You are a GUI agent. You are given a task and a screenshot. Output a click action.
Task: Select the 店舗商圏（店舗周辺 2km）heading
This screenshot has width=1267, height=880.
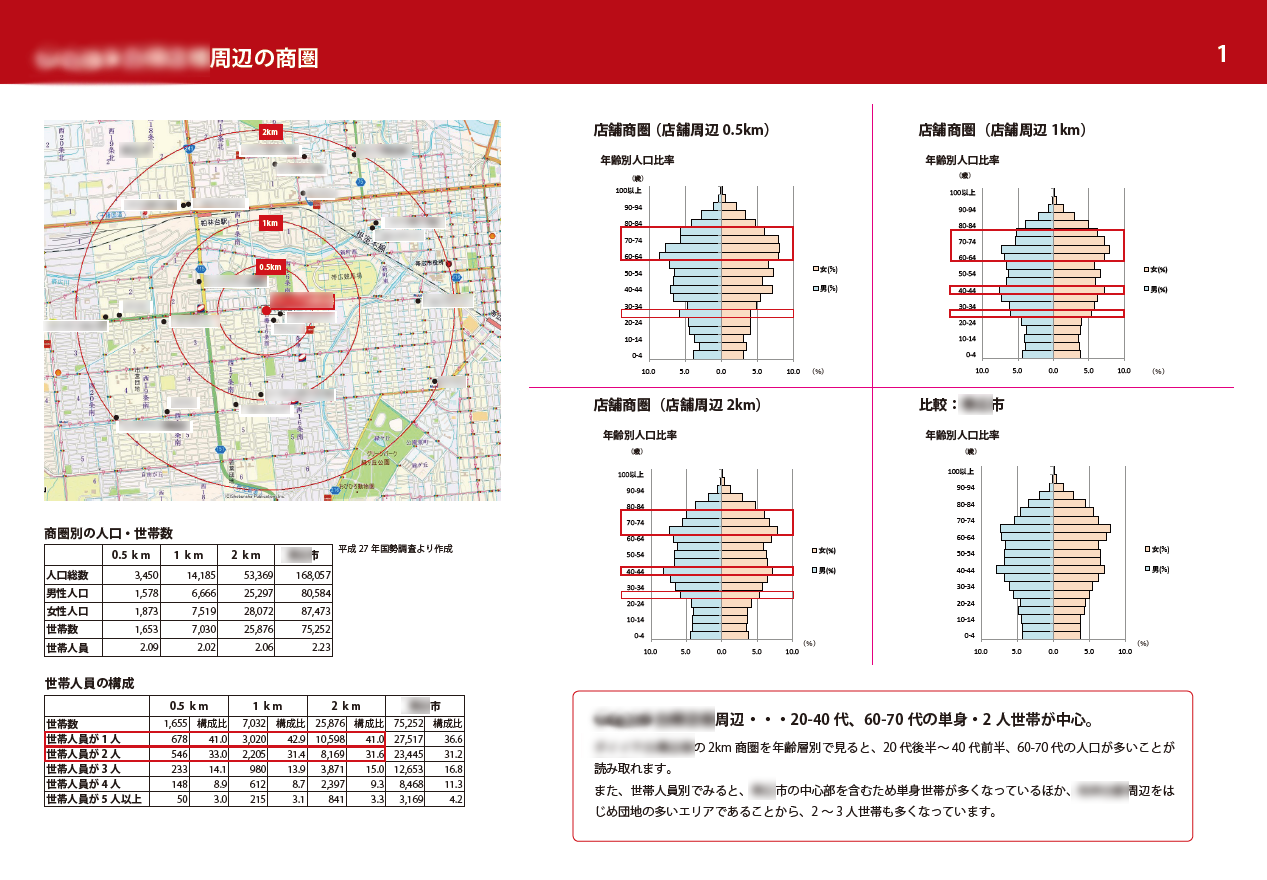677,405
